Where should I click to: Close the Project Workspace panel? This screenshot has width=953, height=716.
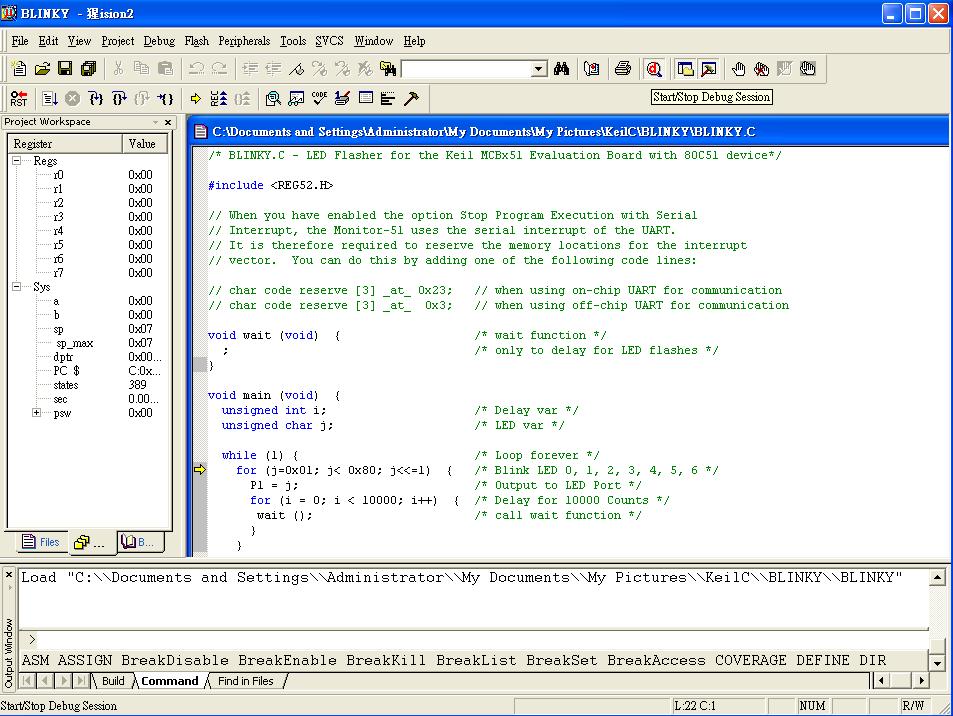(168, 122)
